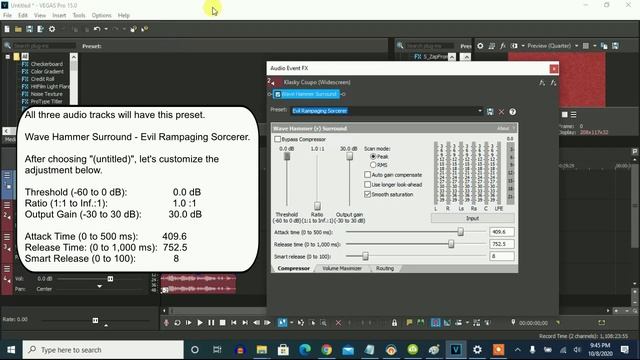
Task: Open overlays dropdown arrow in preview
Action: click(595, 46)
